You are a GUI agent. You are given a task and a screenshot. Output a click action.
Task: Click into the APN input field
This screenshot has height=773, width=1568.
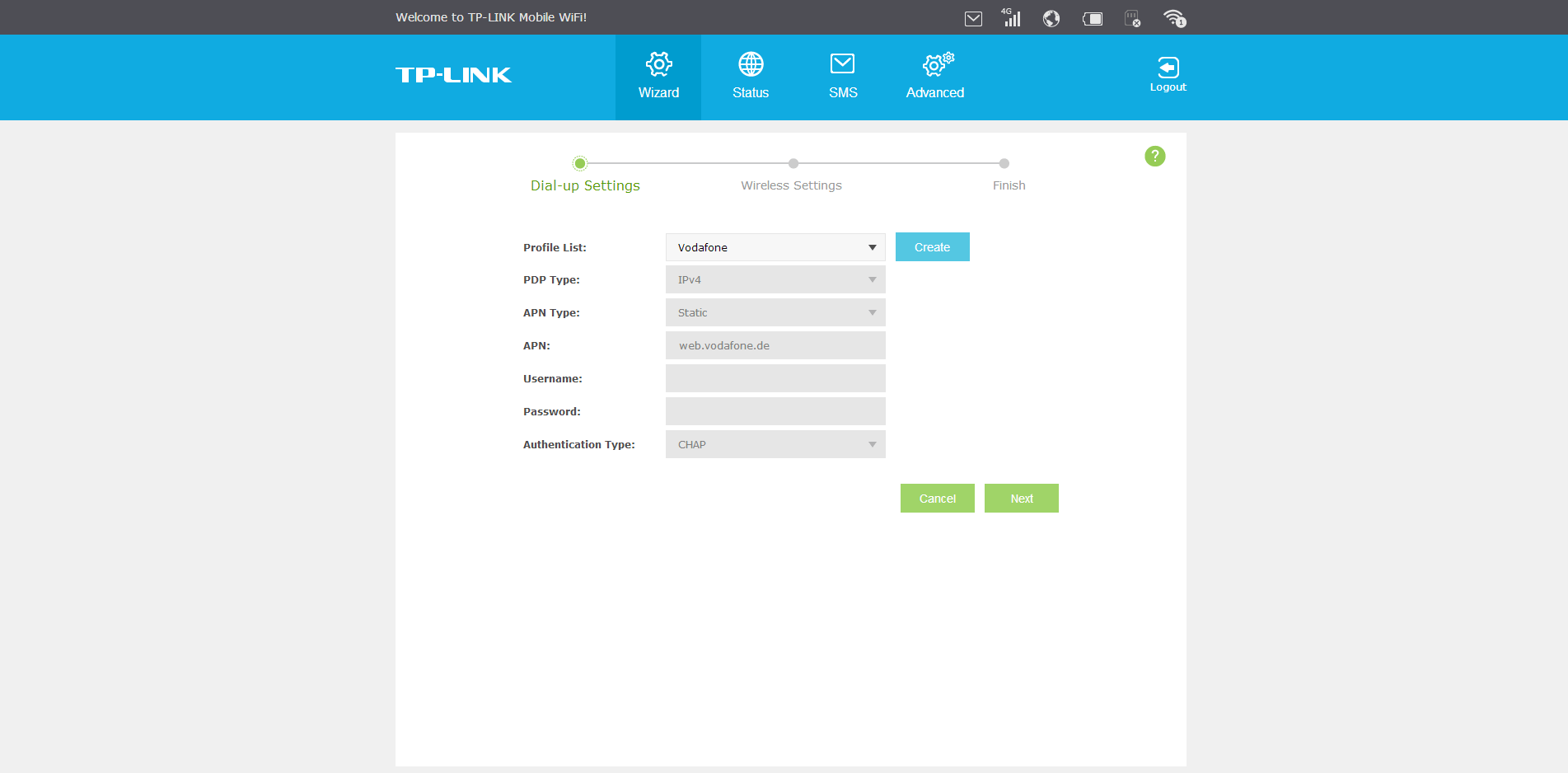click(x=775, y=346)
